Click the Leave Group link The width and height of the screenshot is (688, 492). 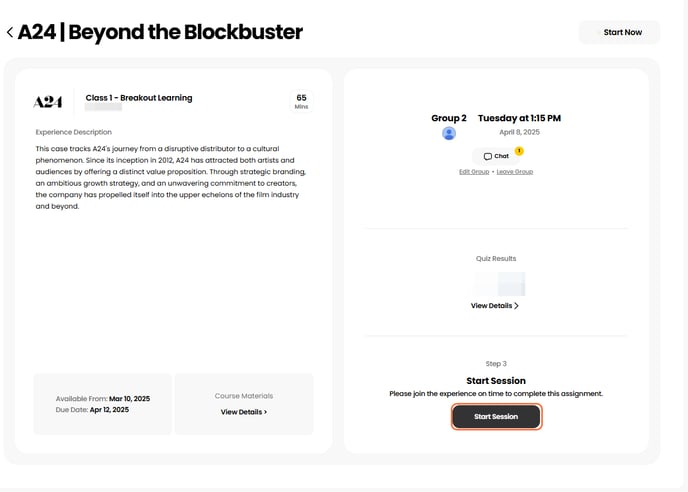pos(515,172)
